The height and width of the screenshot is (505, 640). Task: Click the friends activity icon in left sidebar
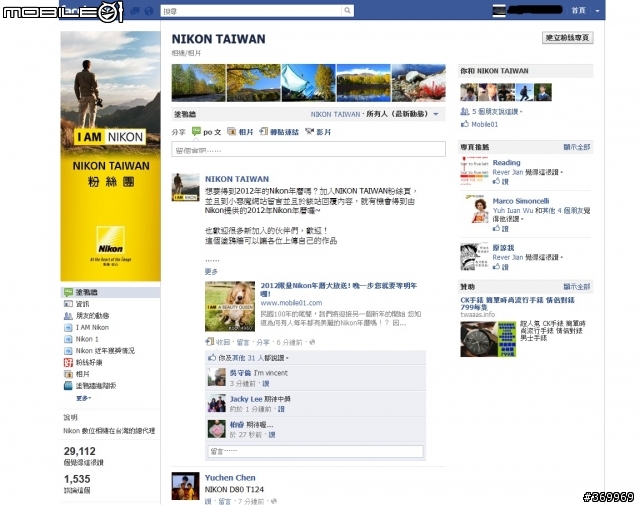[68, 316]
